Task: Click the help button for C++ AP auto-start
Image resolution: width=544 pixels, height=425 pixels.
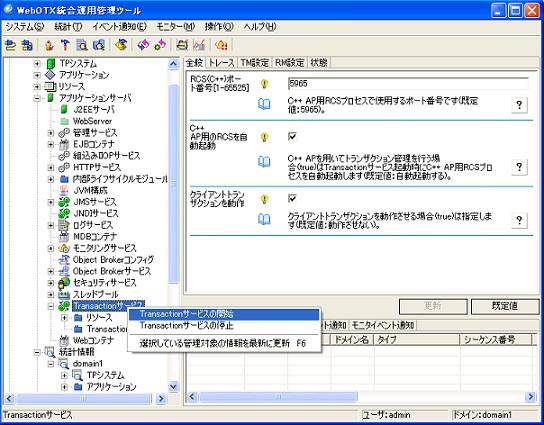Action: click(519, 167)
